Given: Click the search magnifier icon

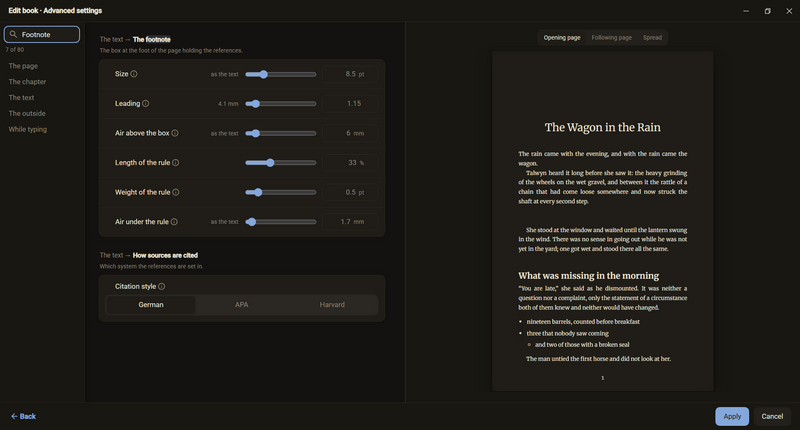Looking at the screenshot, I should tap(13, 34).
